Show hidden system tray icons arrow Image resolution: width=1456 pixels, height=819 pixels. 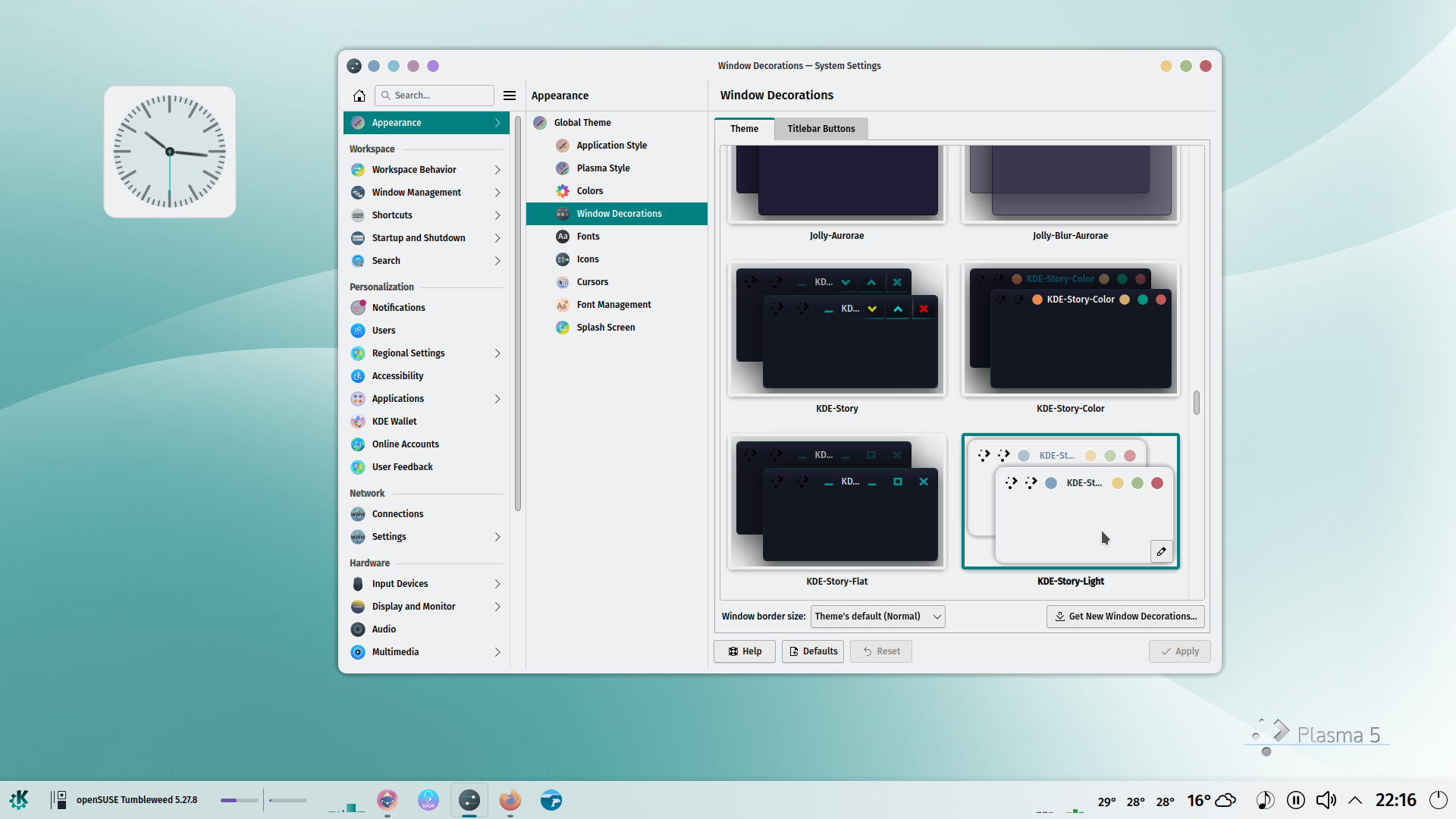point(1355,800)
